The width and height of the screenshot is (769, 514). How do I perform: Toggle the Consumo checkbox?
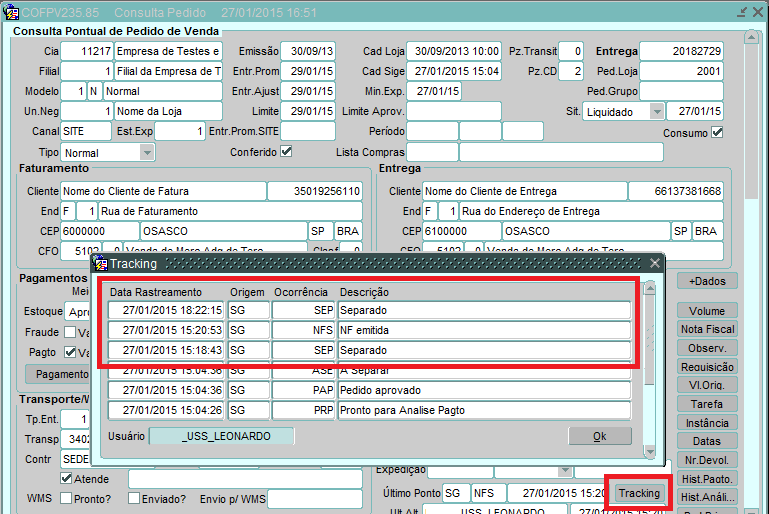717,132
